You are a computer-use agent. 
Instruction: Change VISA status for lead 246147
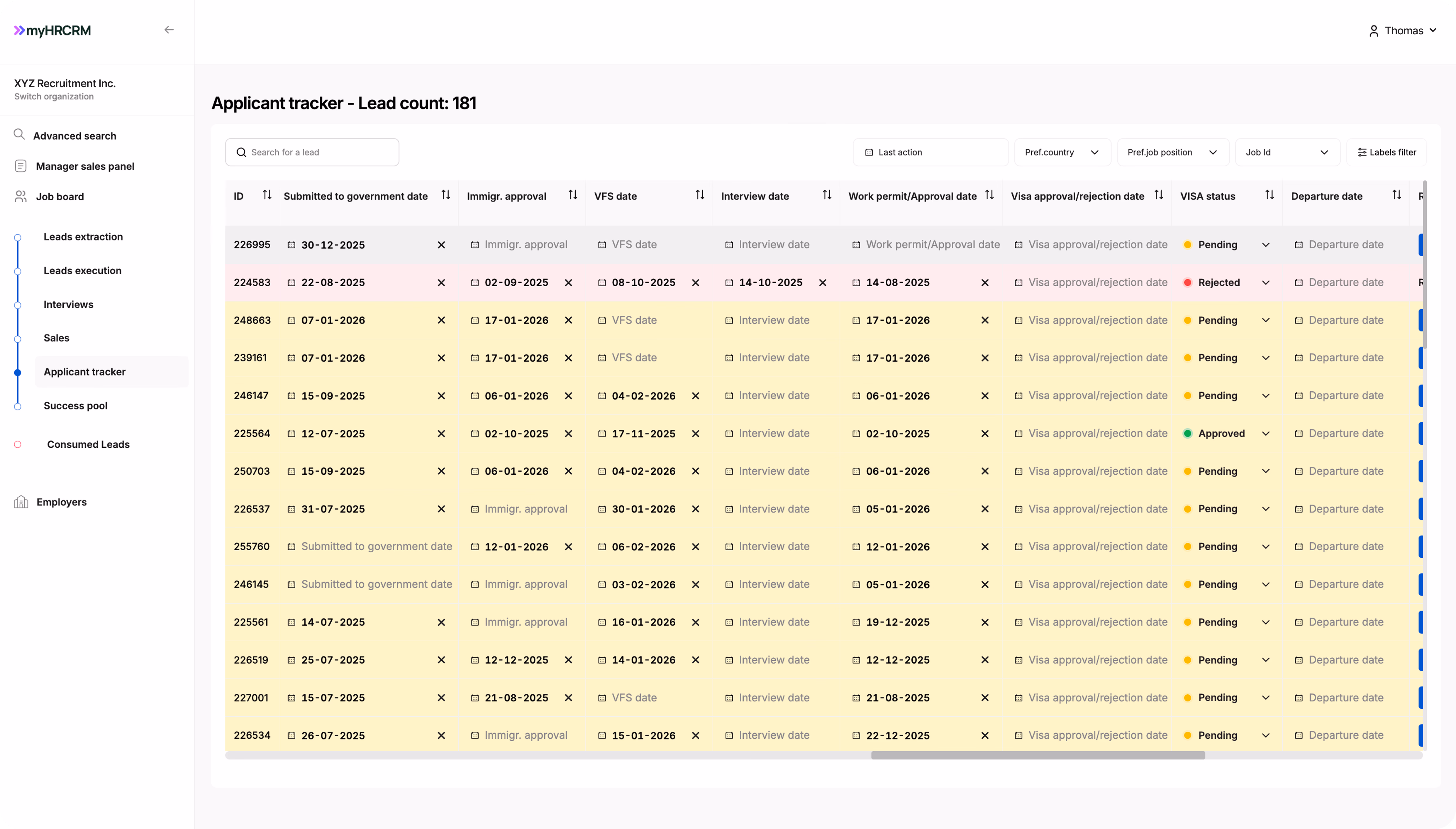pyautogui.click(x=1227, y=396)
